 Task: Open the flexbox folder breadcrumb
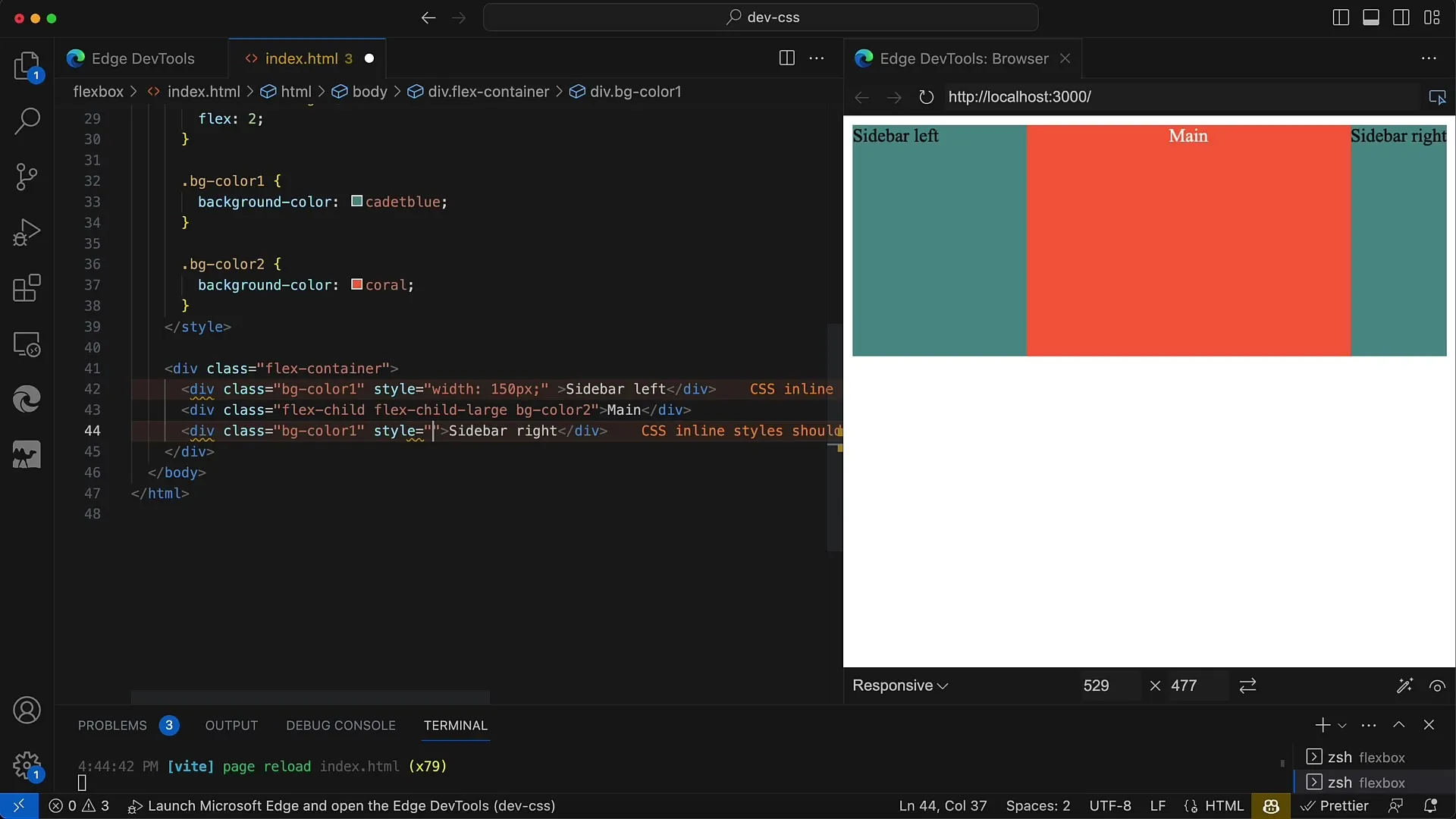(x=98, y=92)
